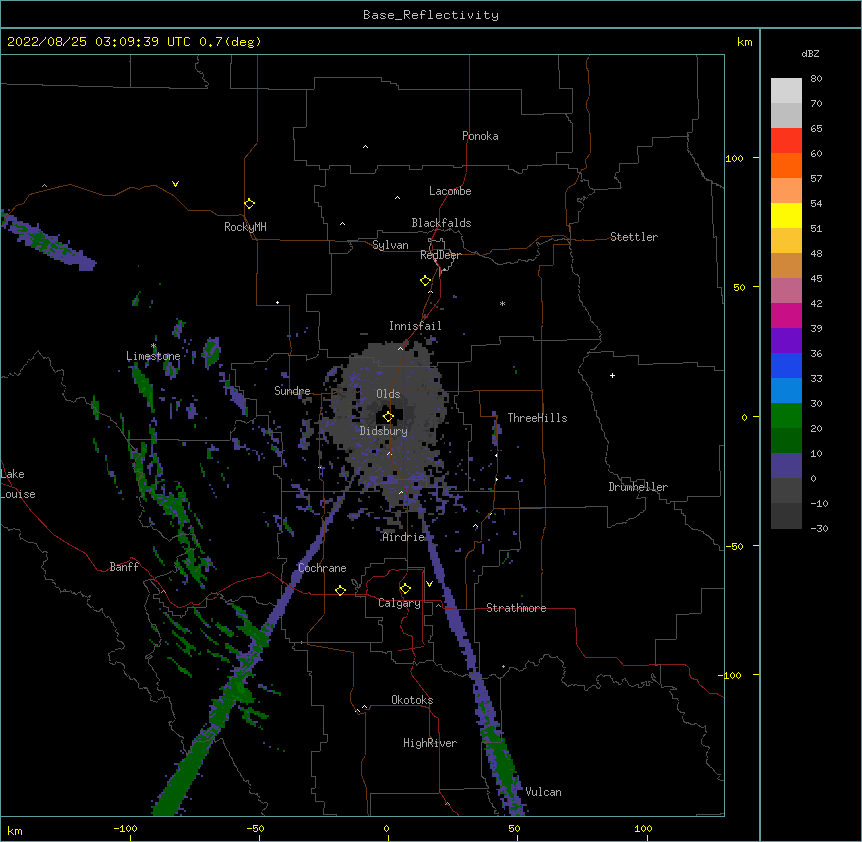862x842 pixels.
Task: Click the yellow V marker northwest of RockyMH
Action: pyautogui.click(x=175, y=184)
